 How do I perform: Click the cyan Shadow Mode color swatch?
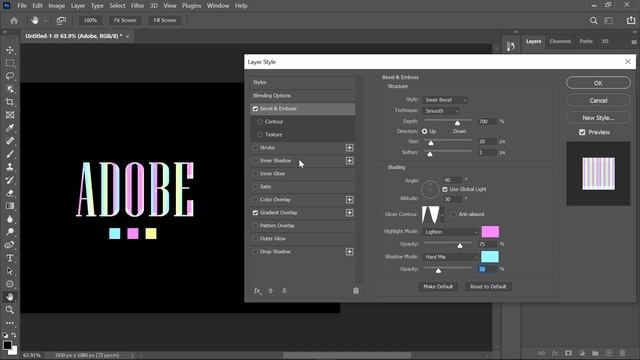coord(490,257)
